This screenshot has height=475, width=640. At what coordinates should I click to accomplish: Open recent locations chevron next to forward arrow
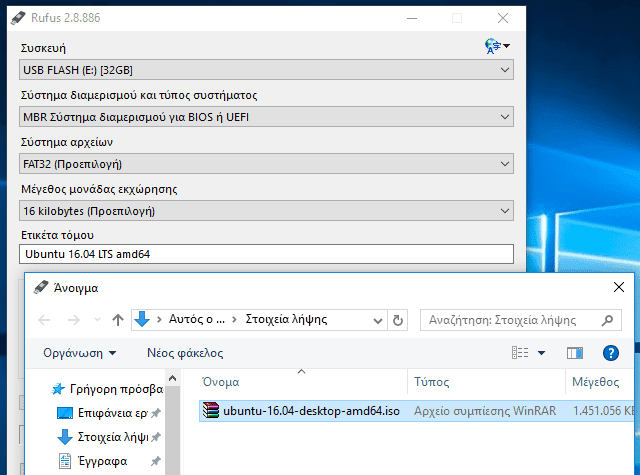click(x=97, y=320)
